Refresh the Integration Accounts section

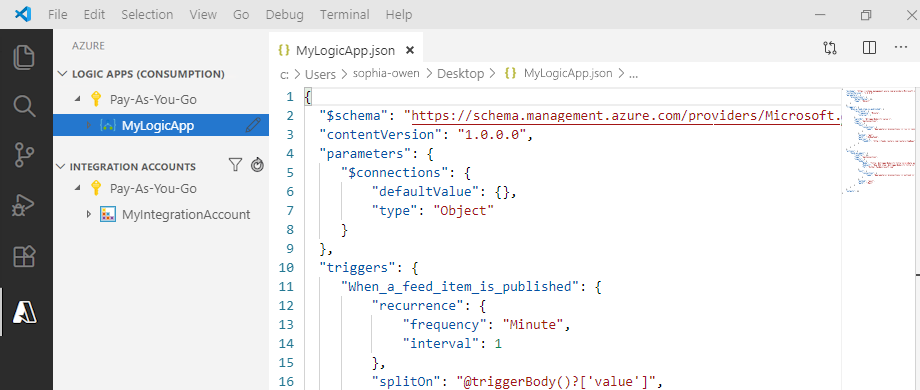[257, 166]
